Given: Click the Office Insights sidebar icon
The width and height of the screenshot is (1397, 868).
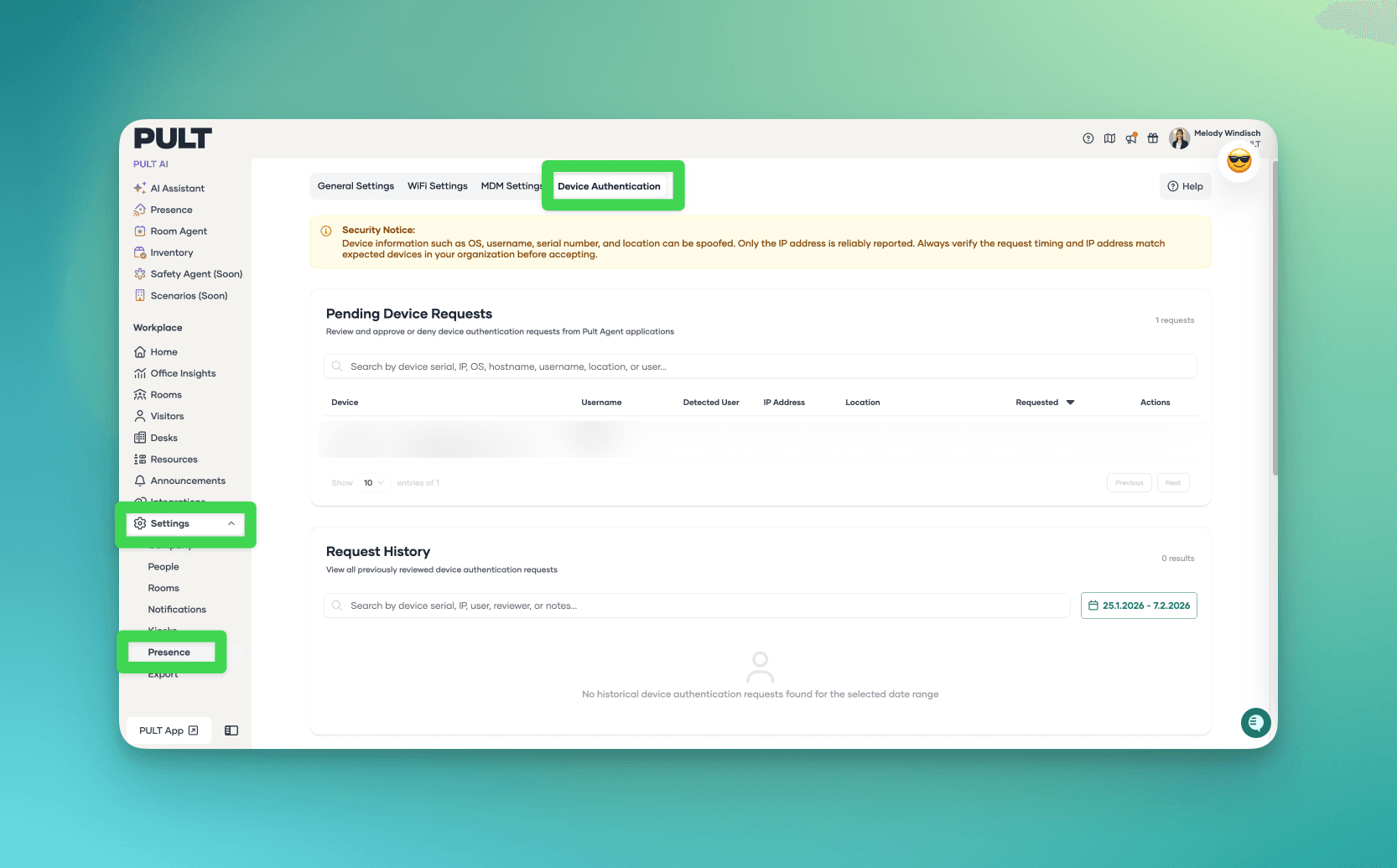Looking at the screenshot, I should tap(140, 373).
